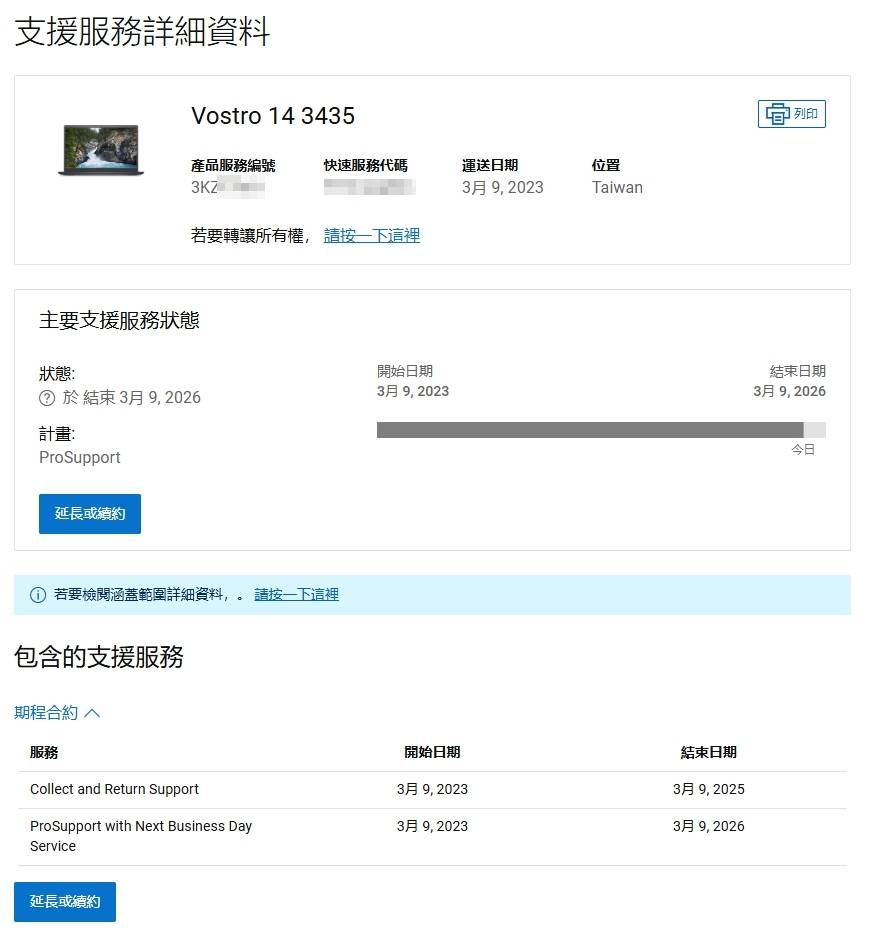The width and height of the screenshot is (889, 935).
Task: Click the 今日 marker under the progress bar
Action: click(x=803, y=450)
